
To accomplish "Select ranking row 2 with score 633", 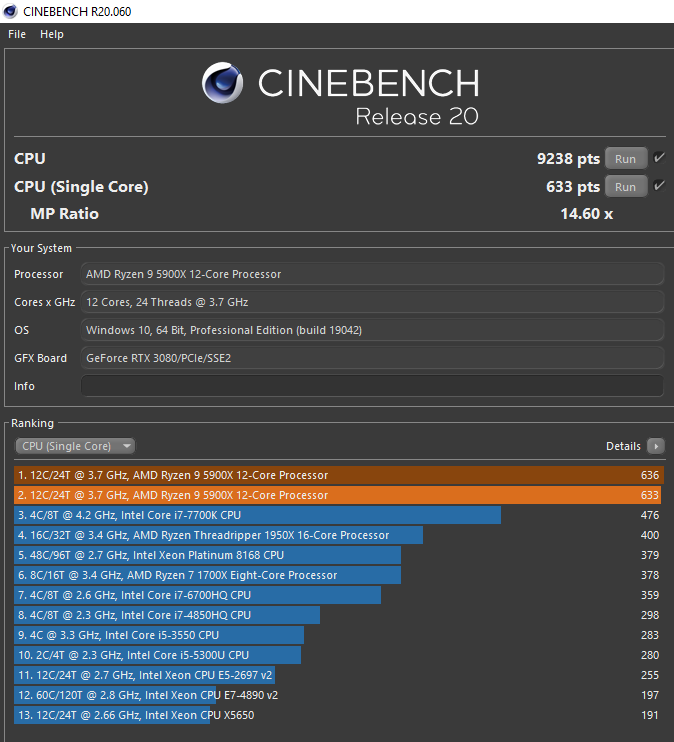I will point(339,495).
